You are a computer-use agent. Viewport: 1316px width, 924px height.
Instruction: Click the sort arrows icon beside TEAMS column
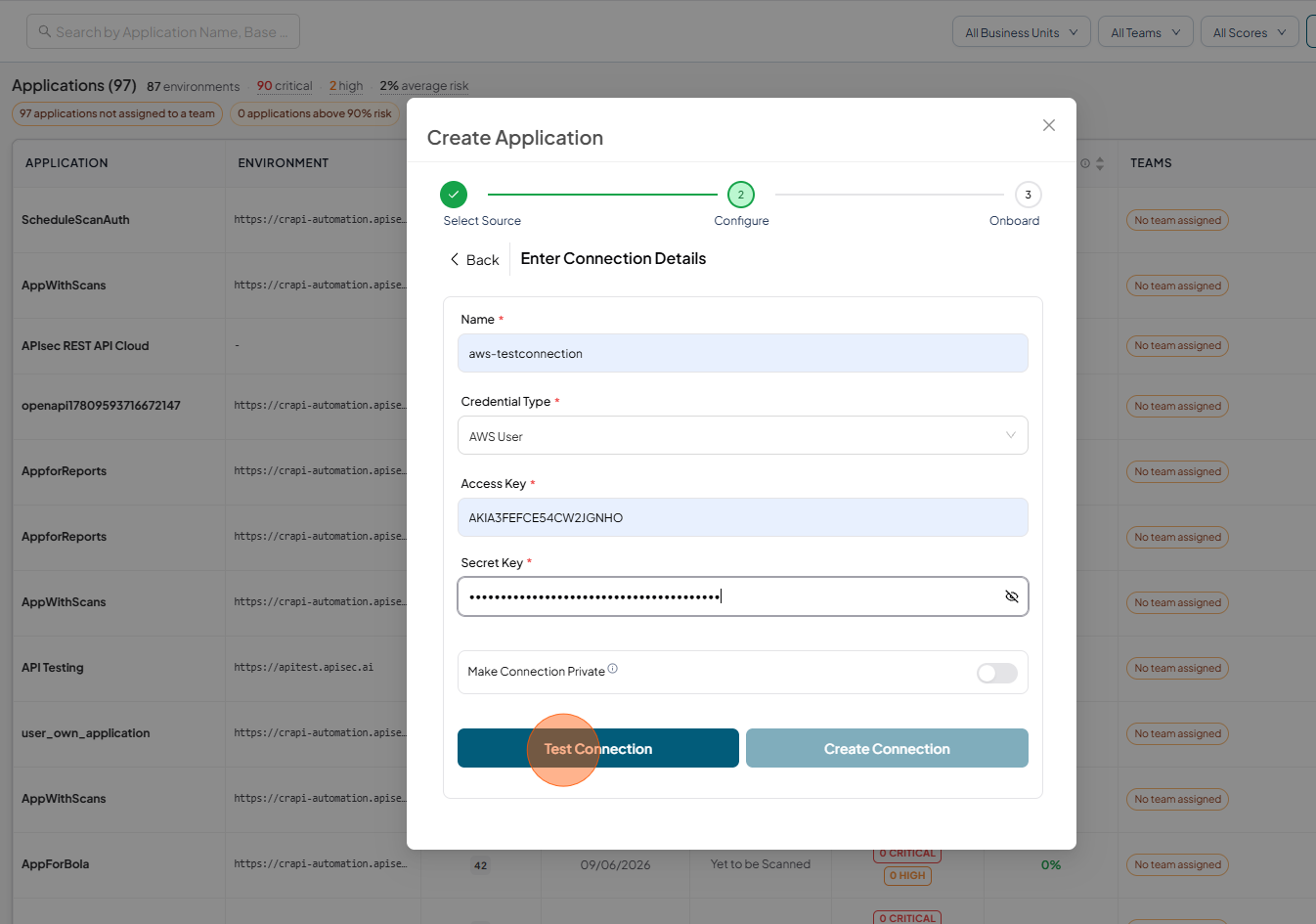(x=1100, y=163)
